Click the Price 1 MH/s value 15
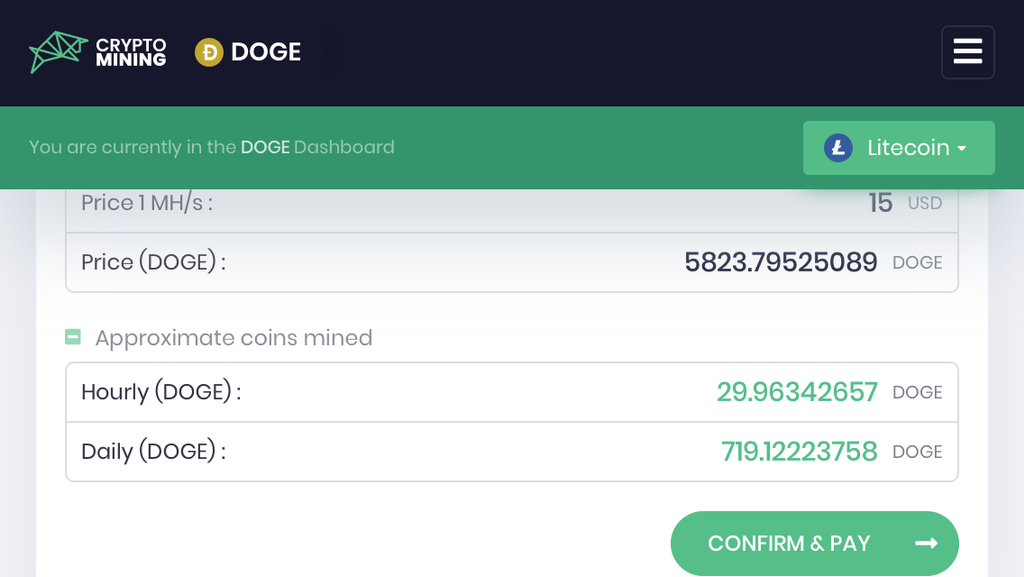The width and height of the screenshot is (1024, 577). [880, 203]
